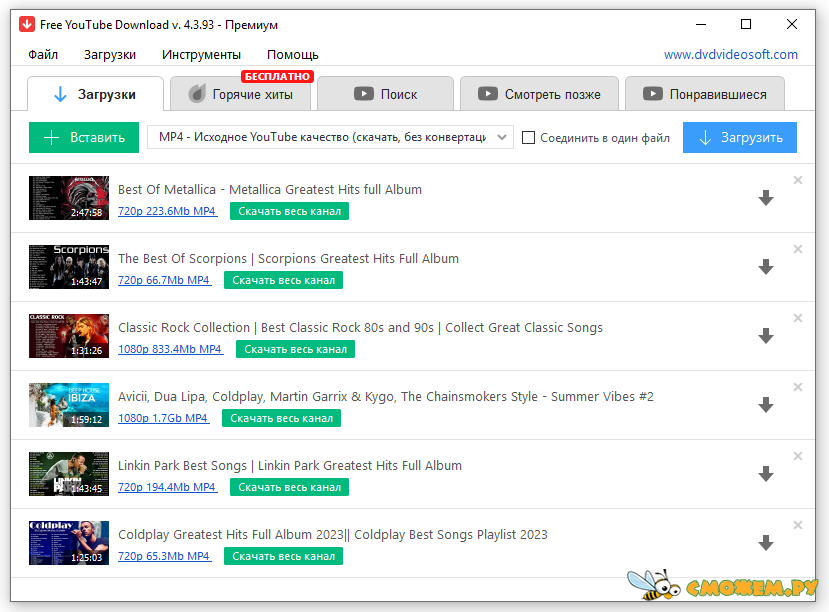Switch to the Горячие хиты tab

240,94
